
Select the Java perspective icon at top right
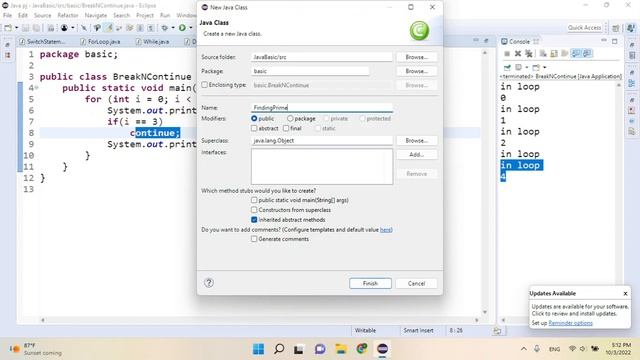click(631, 28)
